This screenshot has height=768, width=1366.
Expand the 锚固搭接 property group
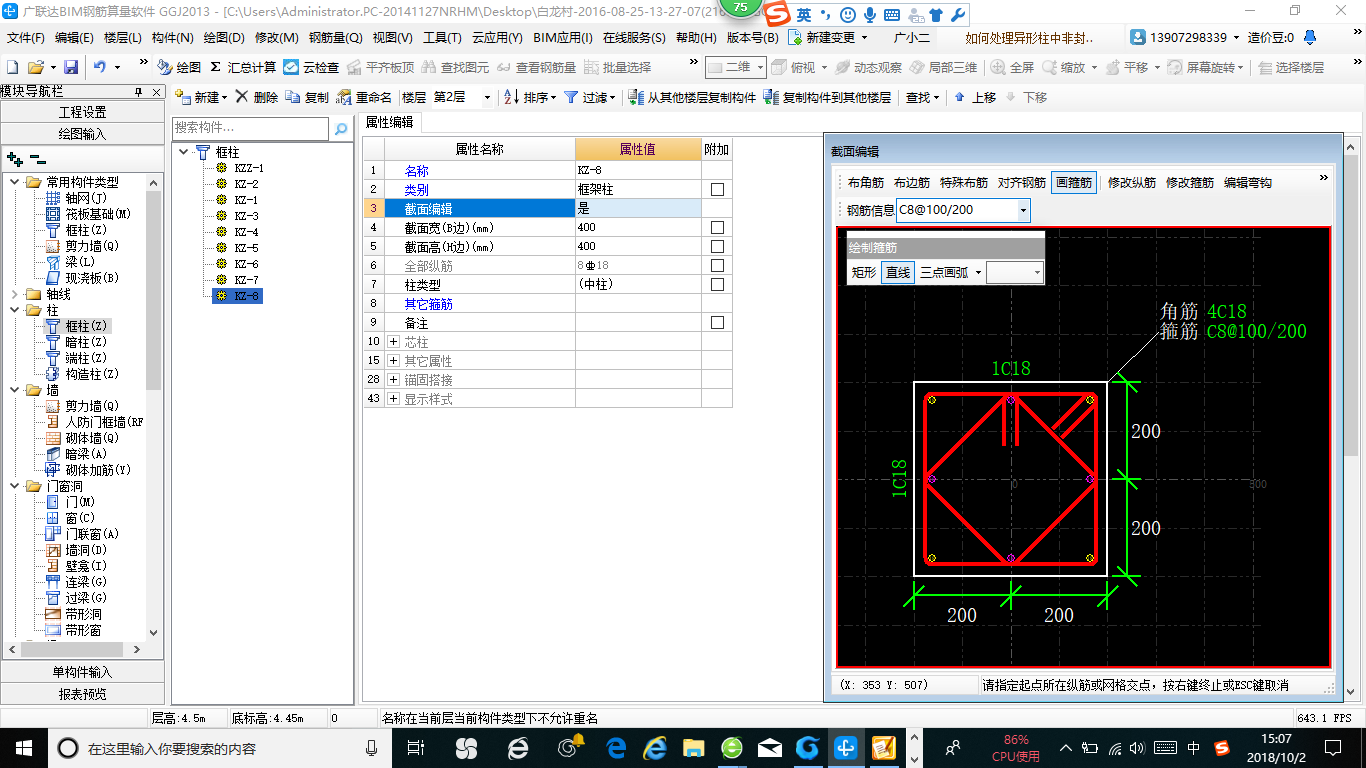tap(392, 380)
